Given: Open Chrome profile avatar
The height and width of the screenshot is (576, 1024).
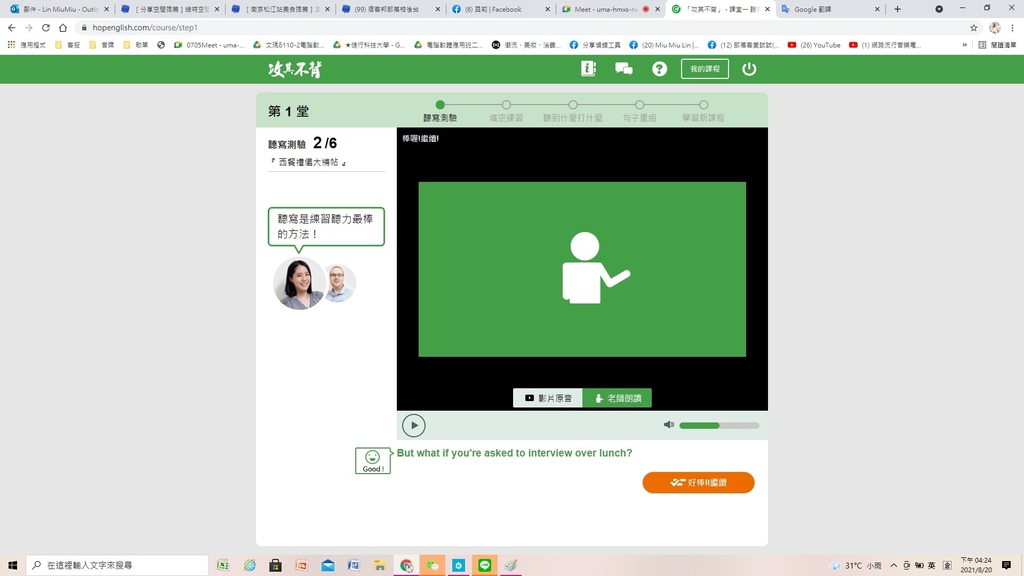Looking at the screenshot, I should click(995, 27).
